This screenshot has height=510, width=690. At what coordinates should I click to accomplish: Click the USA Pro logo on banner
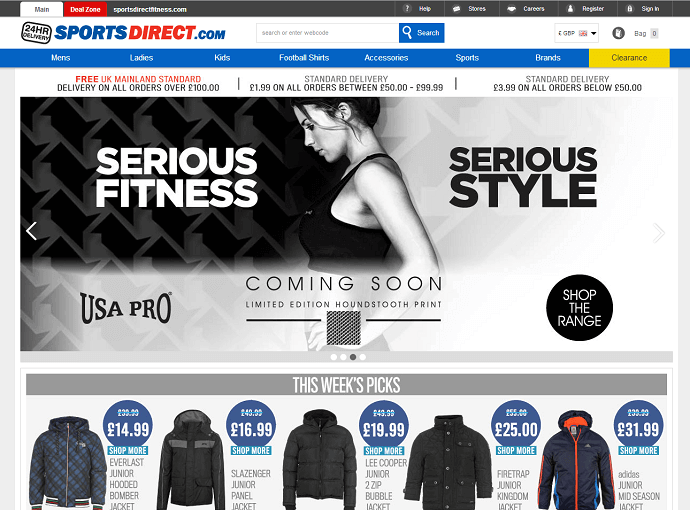[x=126, y=308]
